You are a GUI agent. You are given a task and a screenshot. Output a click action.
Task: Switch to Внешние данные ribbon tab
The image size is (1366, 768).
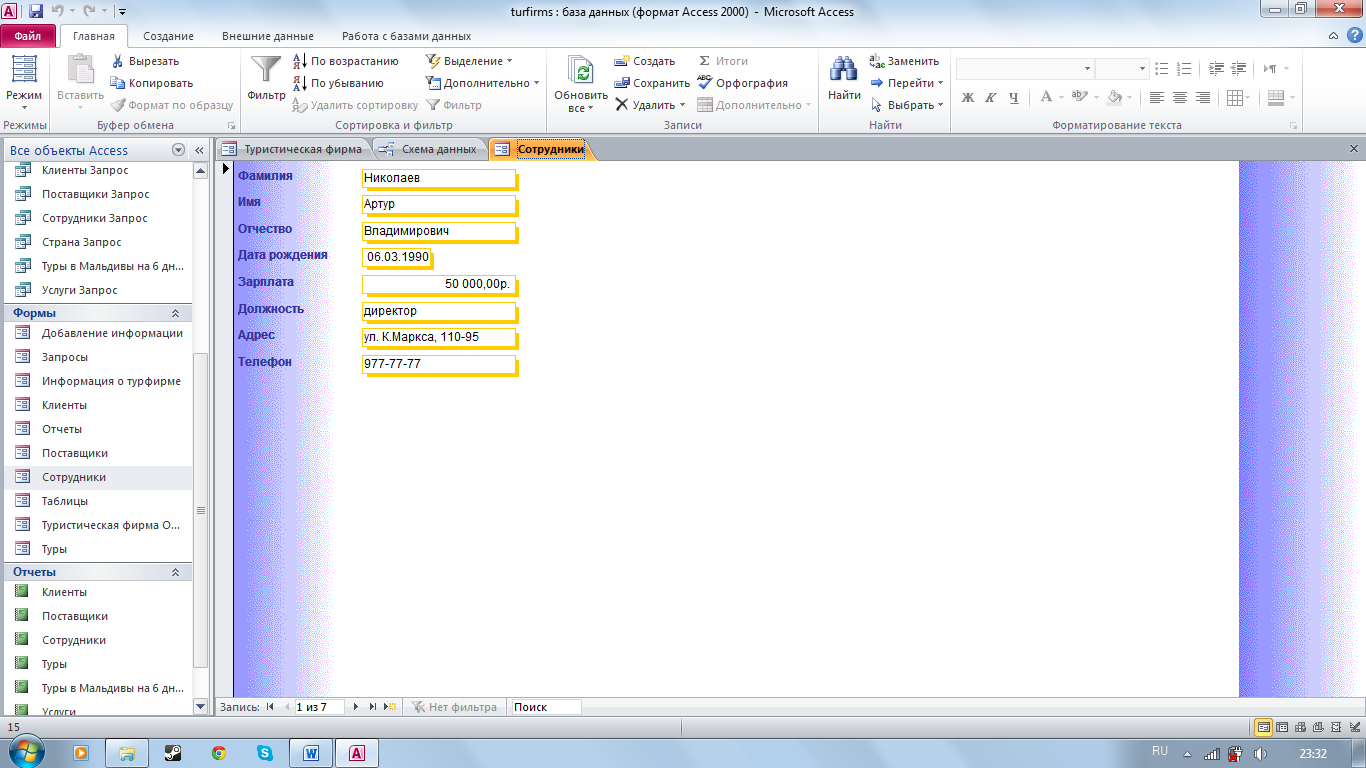coord(267,36)
